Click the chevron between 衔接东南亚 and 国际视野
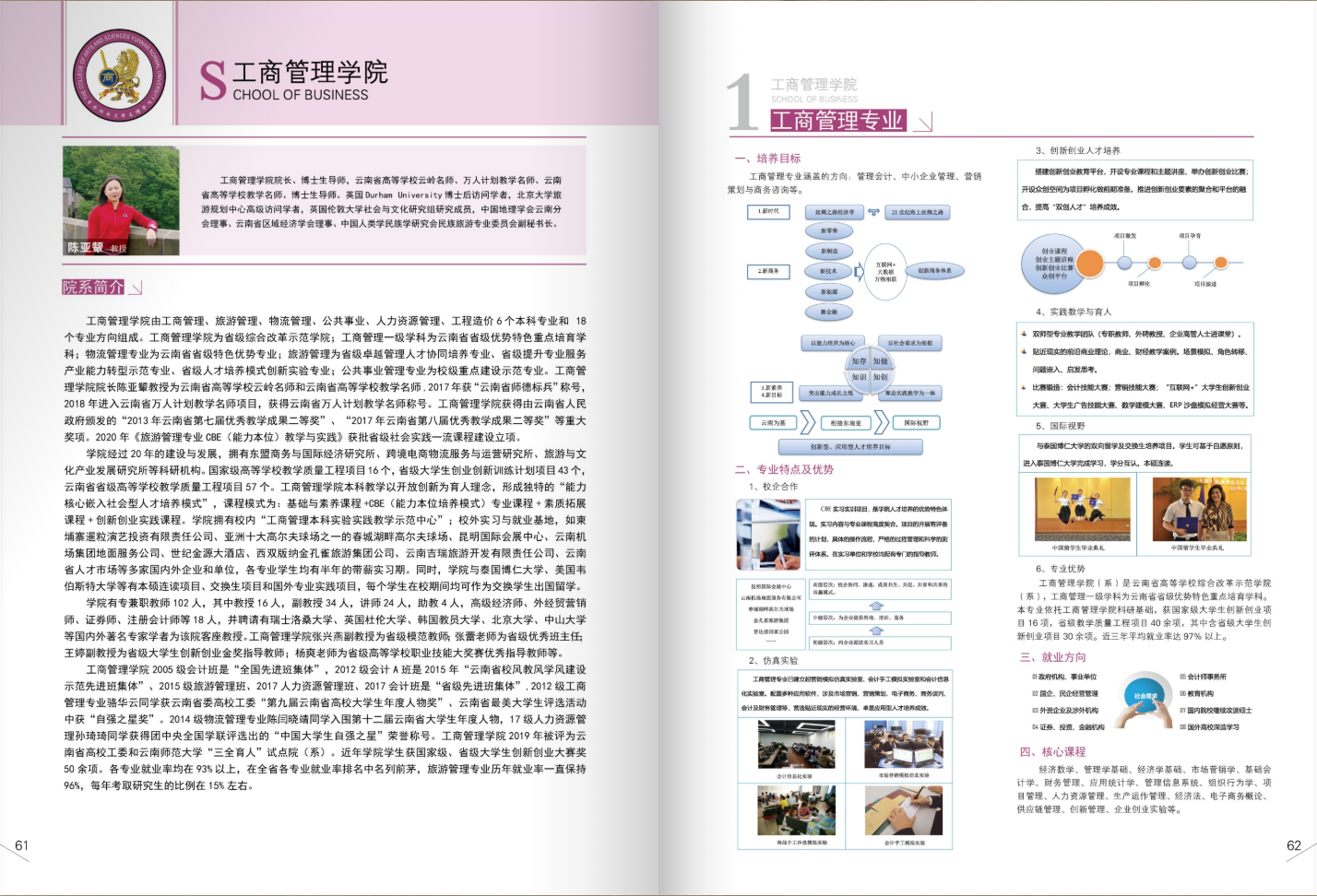1317x896 pixels. click(x=882, y=422)
